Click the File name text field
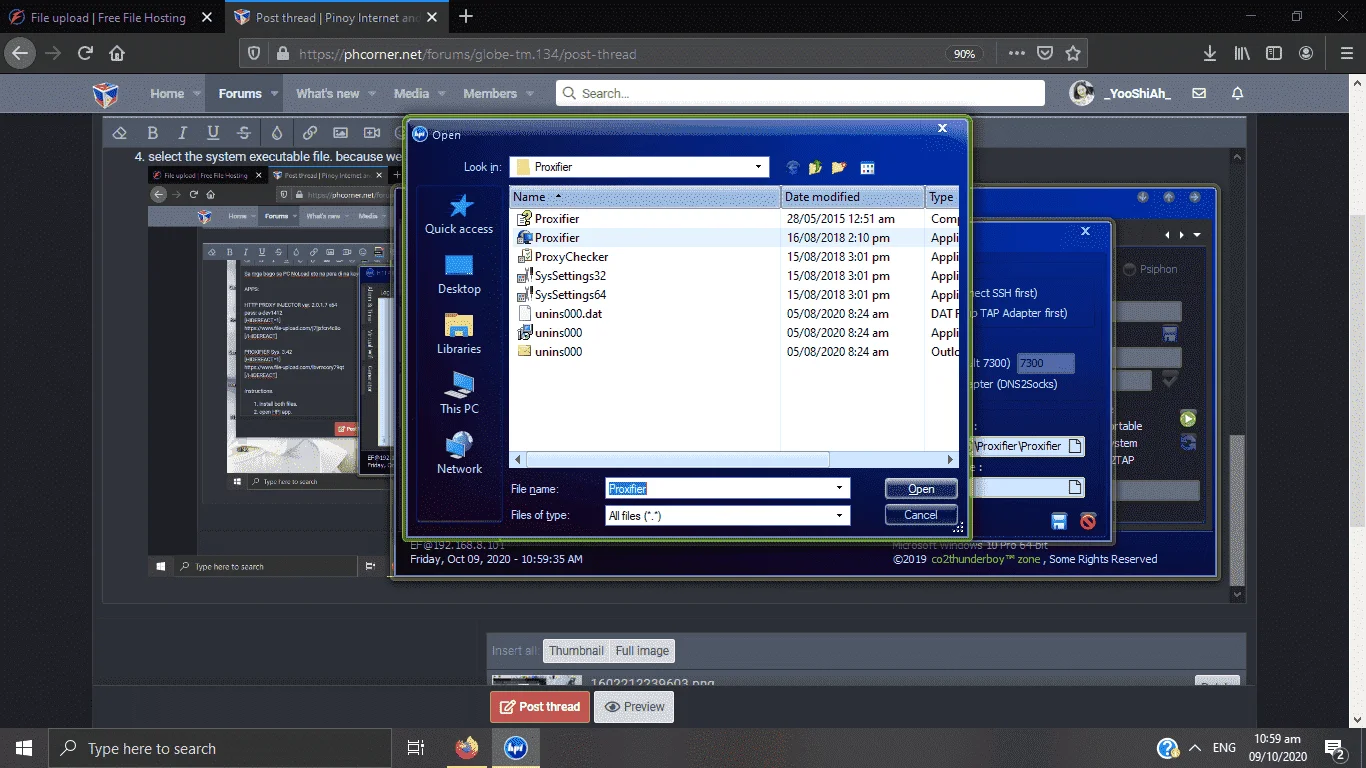The image size is (1366, 768). 720,489
